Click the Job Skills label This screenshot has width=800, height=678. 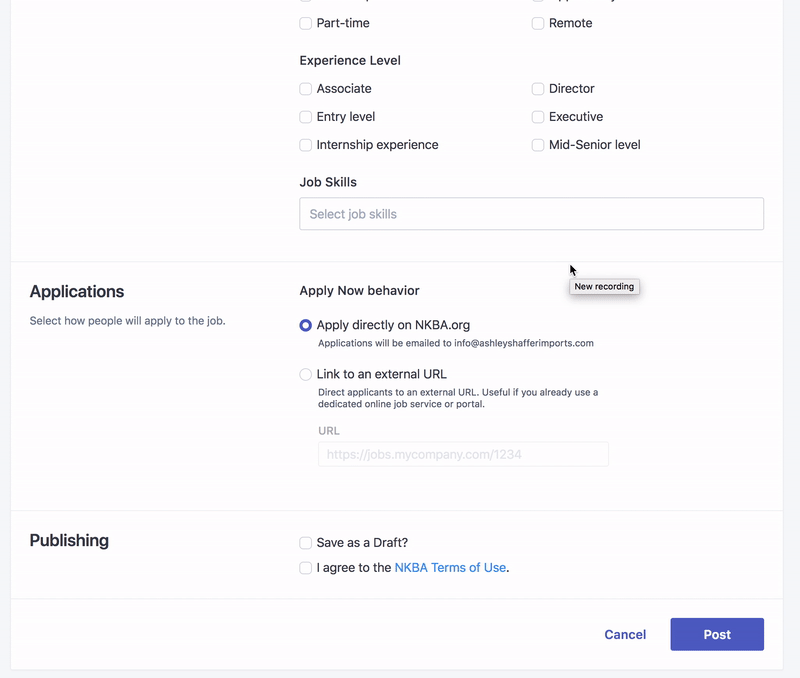tap(328, 182)
